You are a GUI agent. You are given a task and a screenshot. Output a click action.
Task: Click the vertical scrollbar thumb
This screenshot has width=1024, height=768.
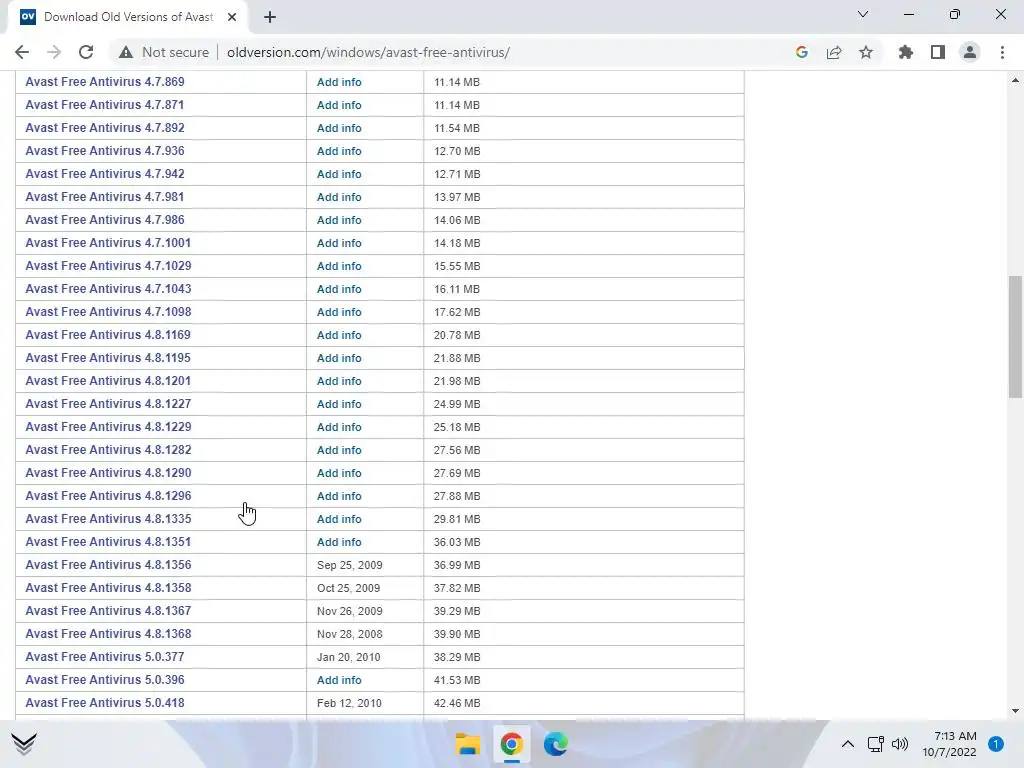[x=1015, y=336]
